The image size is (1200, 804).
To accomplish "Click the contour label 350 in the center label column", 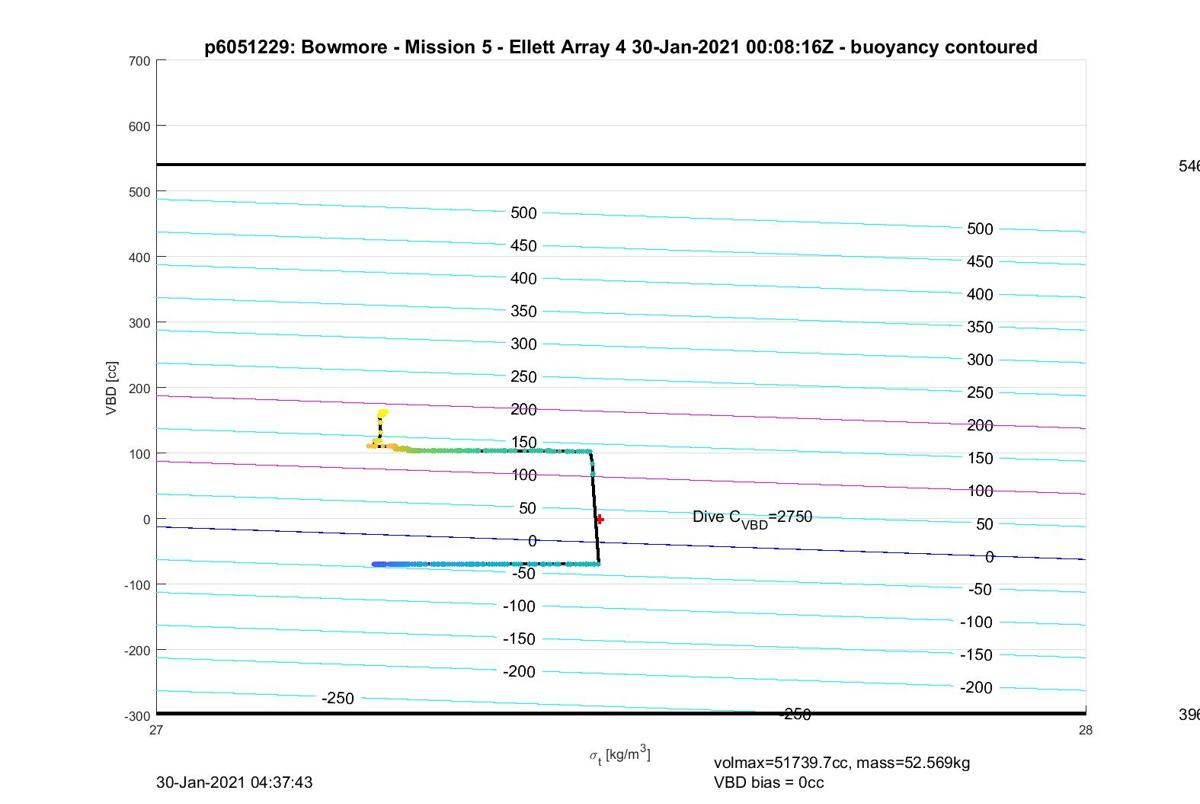I will pos(524,311).
